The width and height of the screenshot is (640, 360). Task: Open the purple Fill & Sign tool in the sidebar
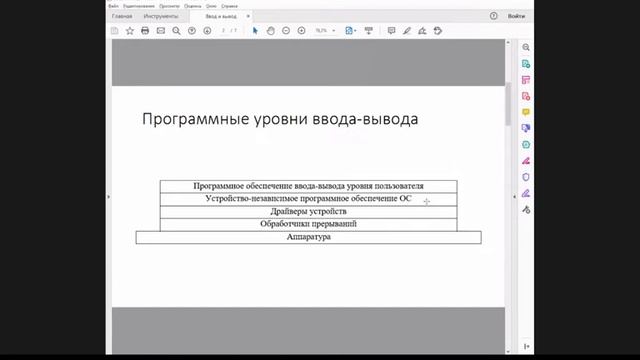pyautogui.click(x=526, y=193)
